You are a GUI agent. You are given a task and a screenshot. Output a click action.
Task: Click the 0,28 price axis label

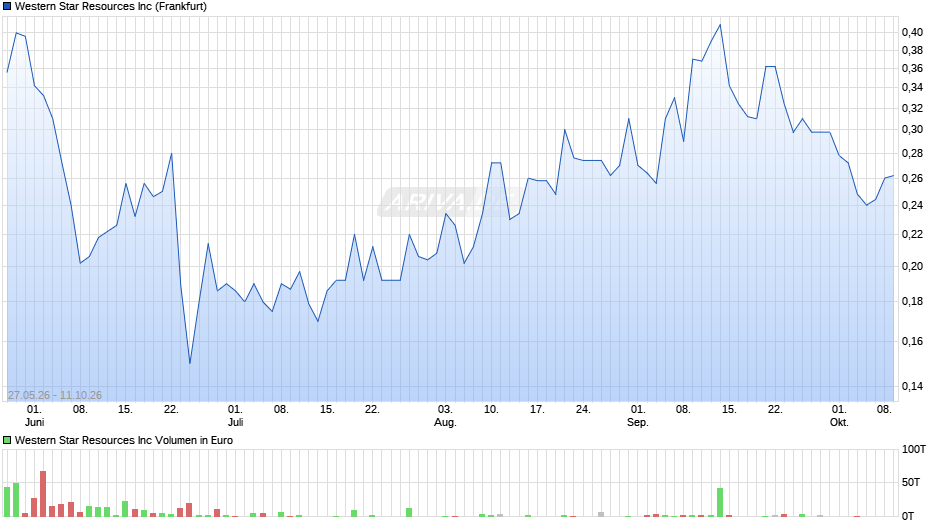click(x=912, y=154)
